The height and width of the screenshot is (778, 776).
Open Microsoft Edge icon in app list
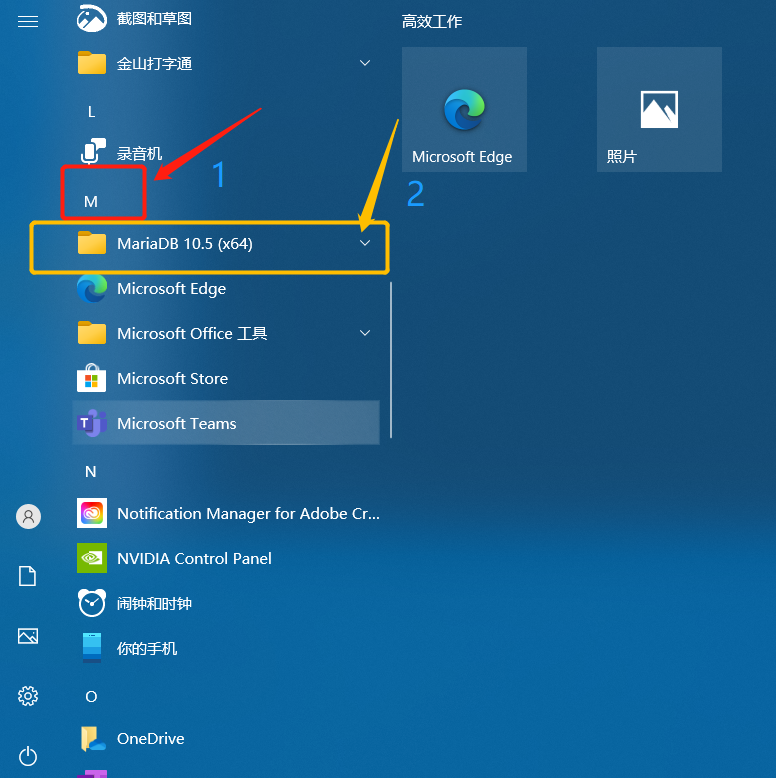click(92, 288)
